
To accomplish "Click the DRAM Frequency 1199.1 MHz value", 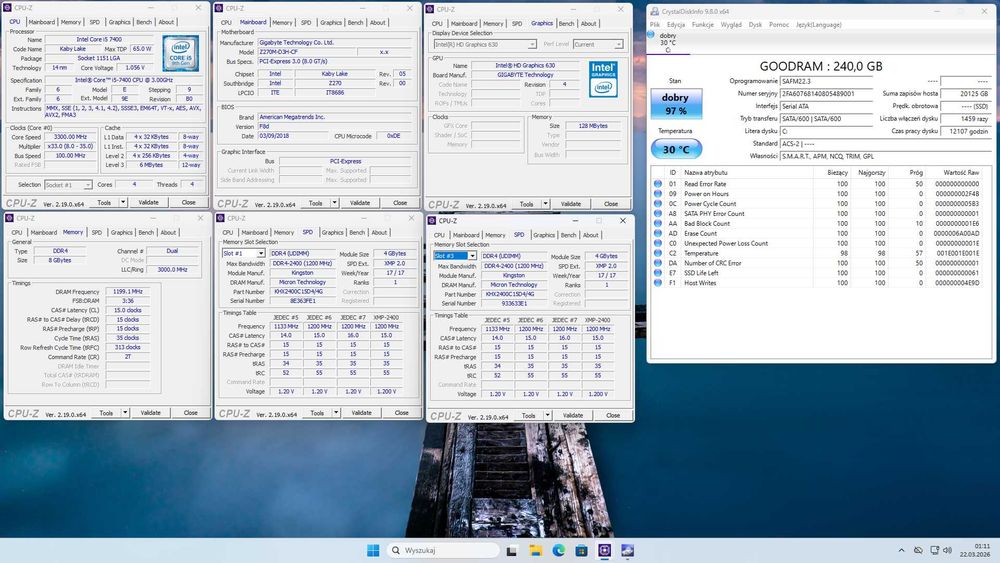I will pos(128,291).
